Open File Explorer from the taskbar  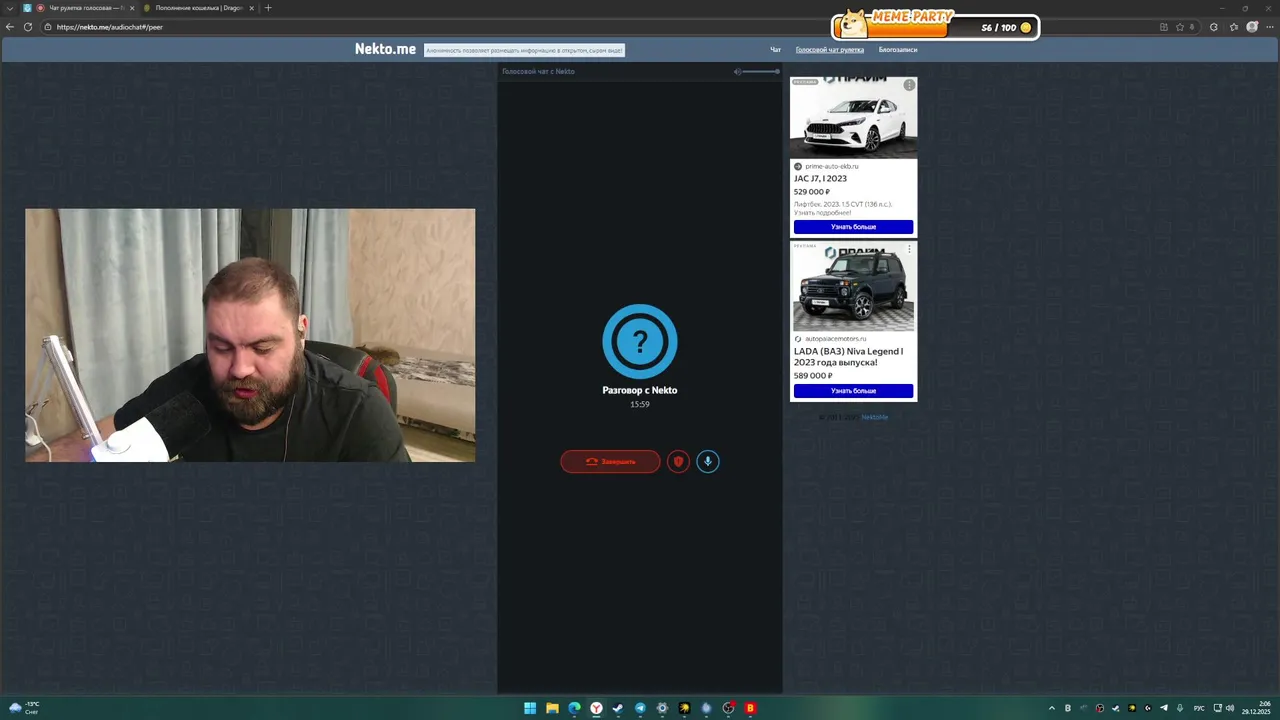pos(552,708)
